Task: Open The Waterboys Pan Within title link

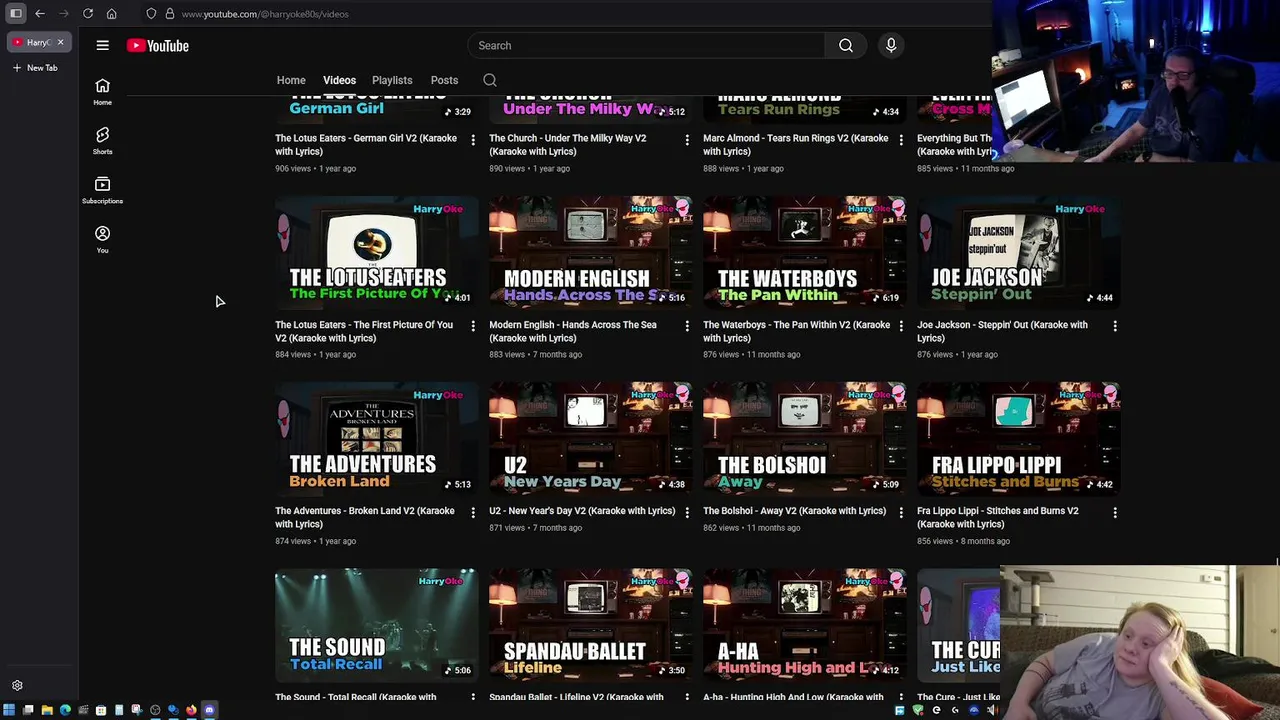Action: click(x=796, y=331)
